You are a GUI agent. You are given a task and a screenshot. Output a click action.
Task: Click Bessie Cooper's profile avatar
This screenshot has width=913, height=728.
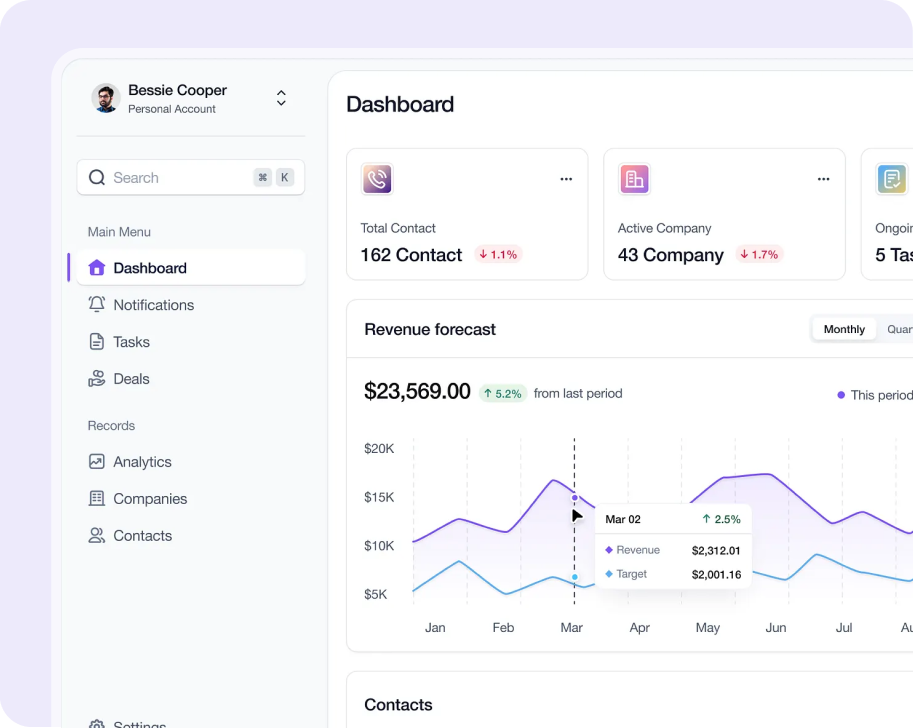(106, 98)
